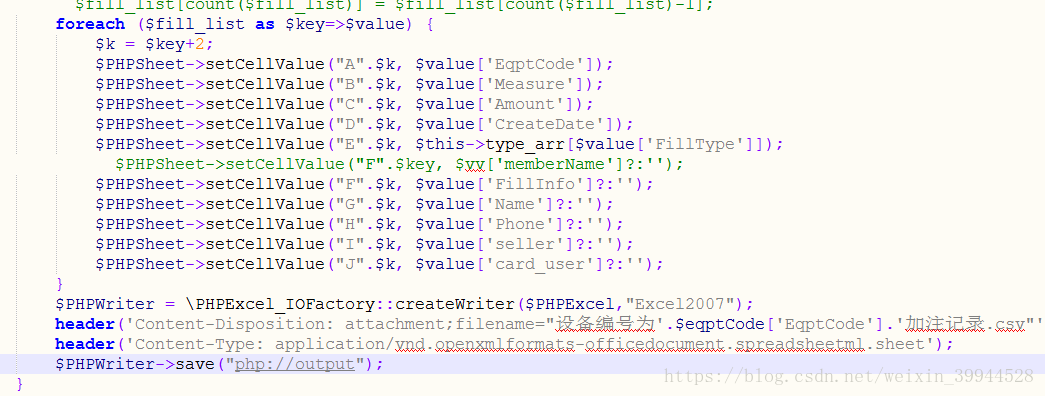Image resolution: width=1045 pixels, height=396 pixels.
Task: Click setCellValue in the 'Measure' line
Action: 265,85
